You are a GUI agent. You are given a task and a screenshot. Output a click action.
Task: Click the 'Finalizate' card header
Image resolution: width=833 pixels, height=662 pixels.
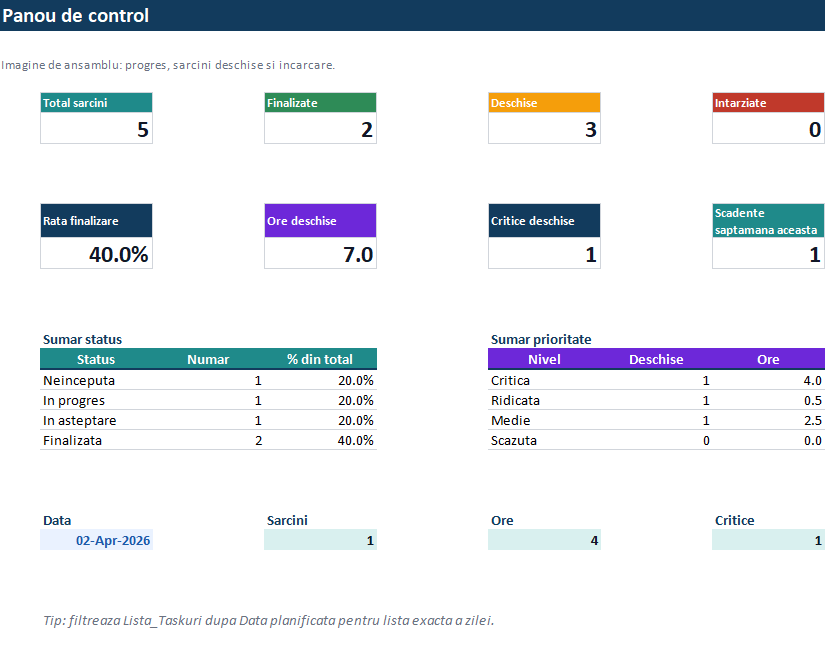click(320, 103)
